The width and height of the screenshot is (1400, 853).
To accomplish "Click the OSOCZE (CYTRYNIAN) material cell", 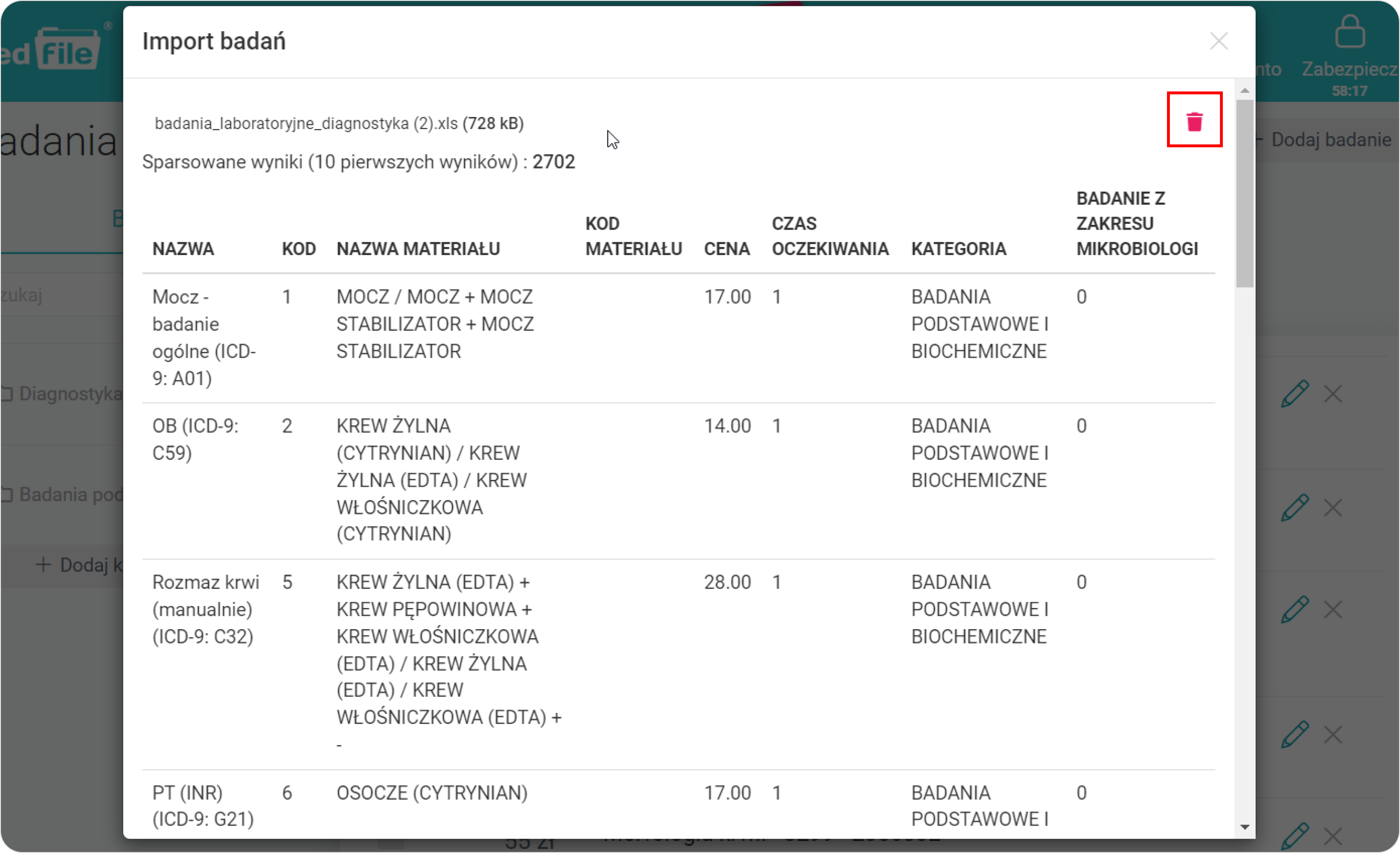I will pyautogui.click(x=432, y=792).
